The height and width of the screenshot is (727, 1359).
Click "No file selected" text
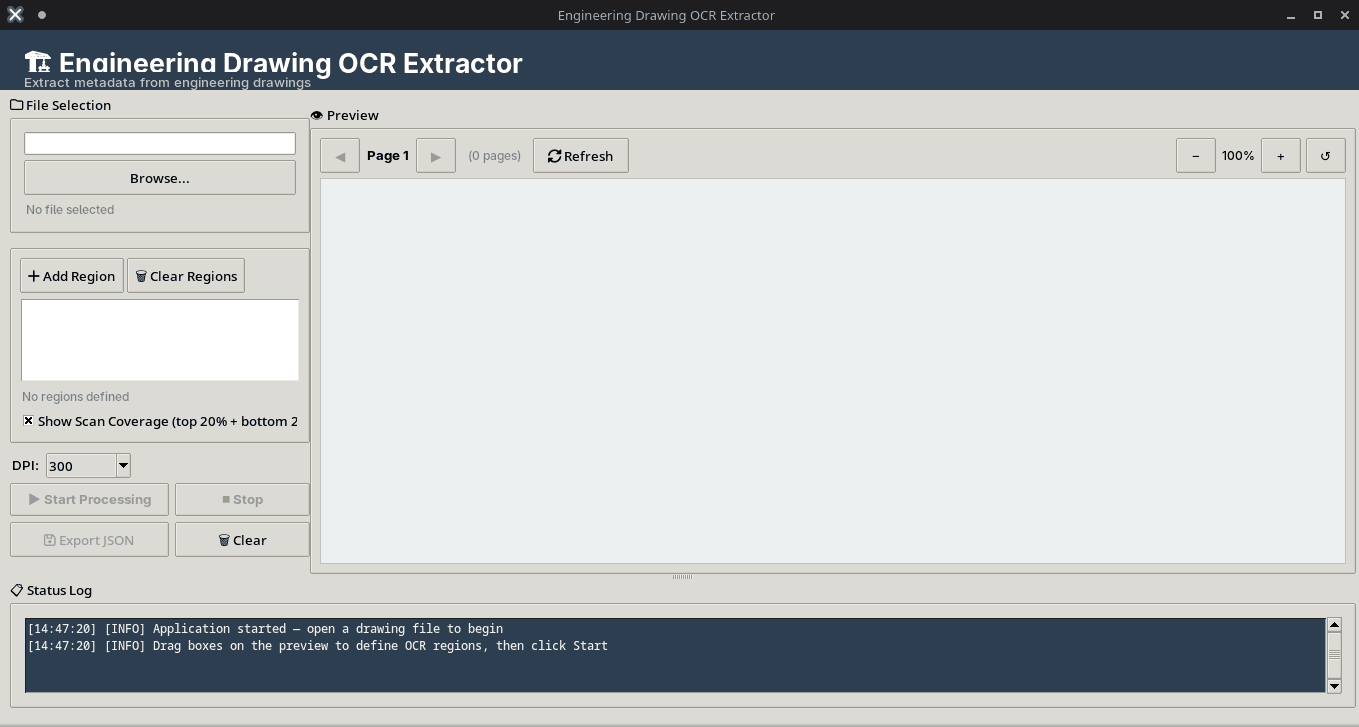pyautogui.click(x=70, y=210)
